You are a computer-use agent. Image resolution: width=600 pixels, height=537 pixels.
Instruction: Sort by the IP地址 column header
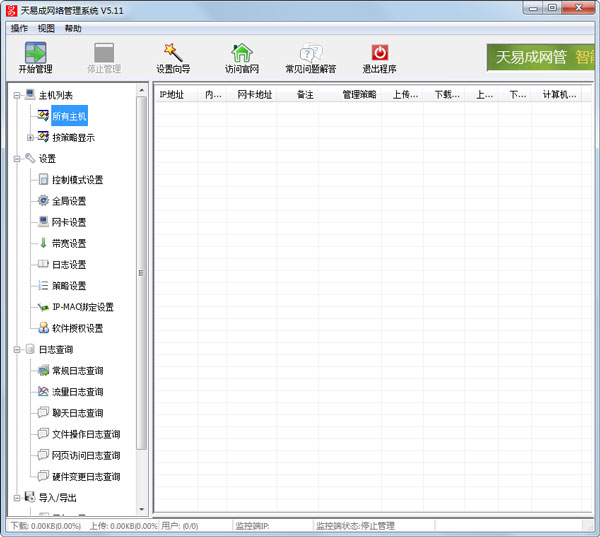pos(172,95)
